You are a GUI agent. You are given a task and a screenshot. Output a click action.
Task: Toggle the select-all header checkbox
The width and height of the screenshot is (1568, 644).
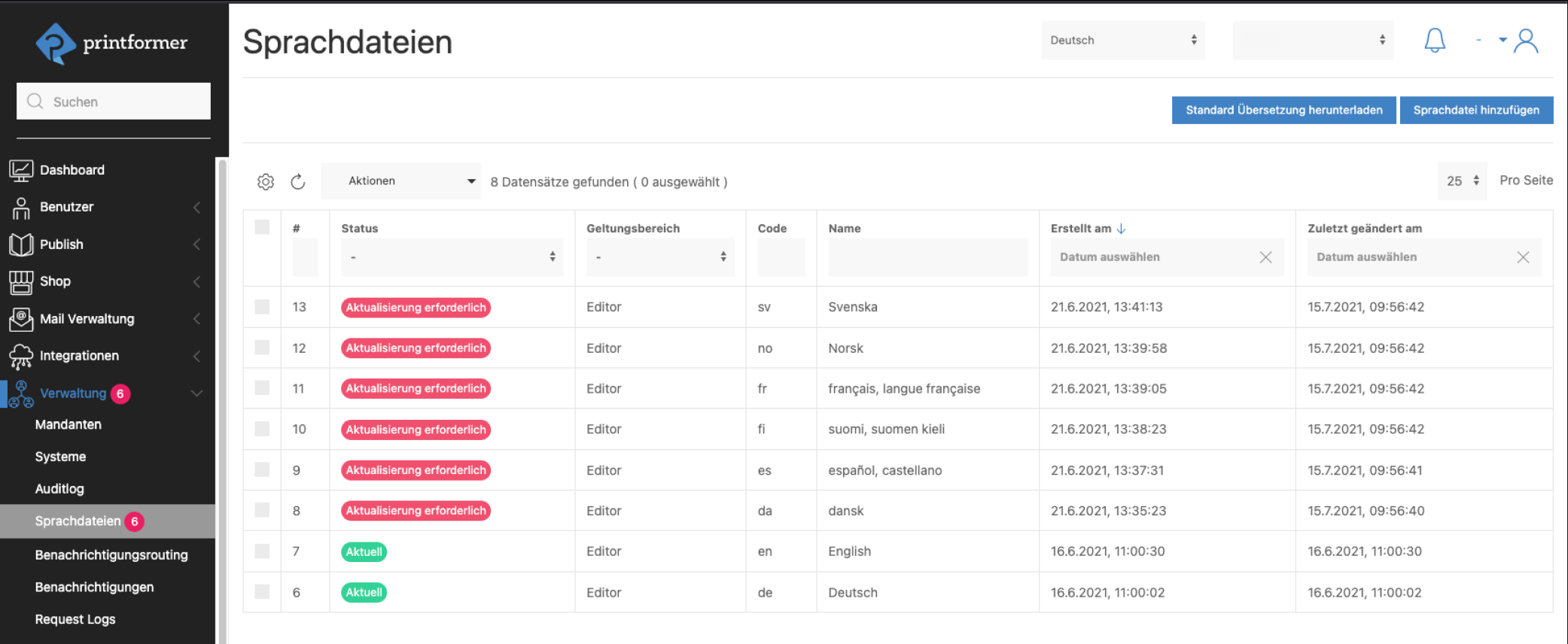(262, 227)
